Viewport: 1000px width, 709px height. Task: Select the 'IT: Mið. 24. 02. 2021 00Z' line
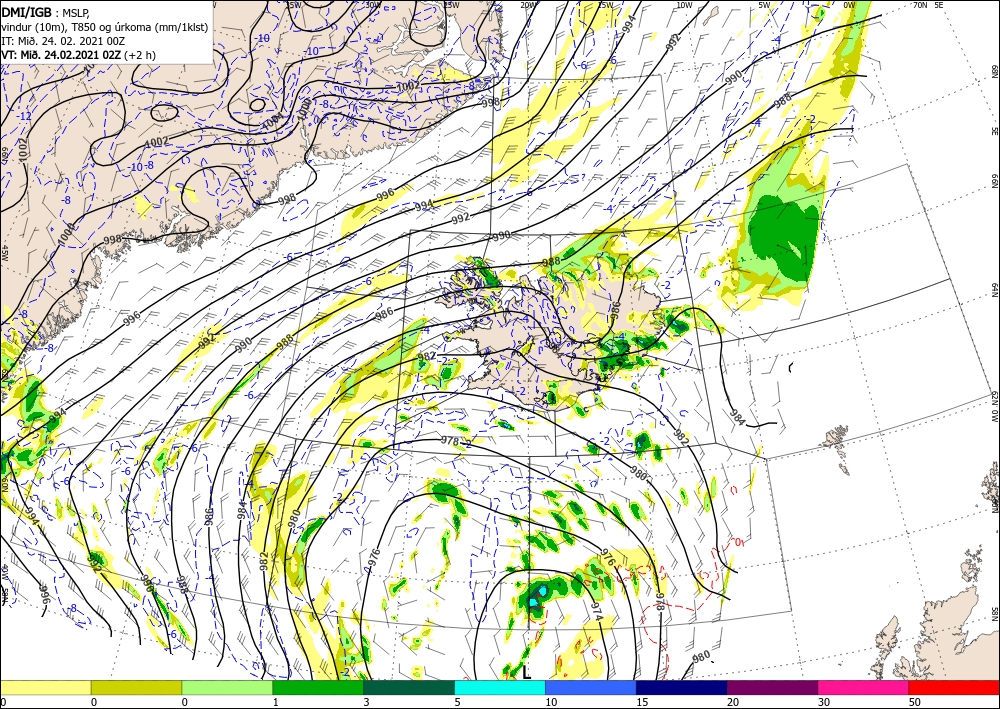(63, 41)
